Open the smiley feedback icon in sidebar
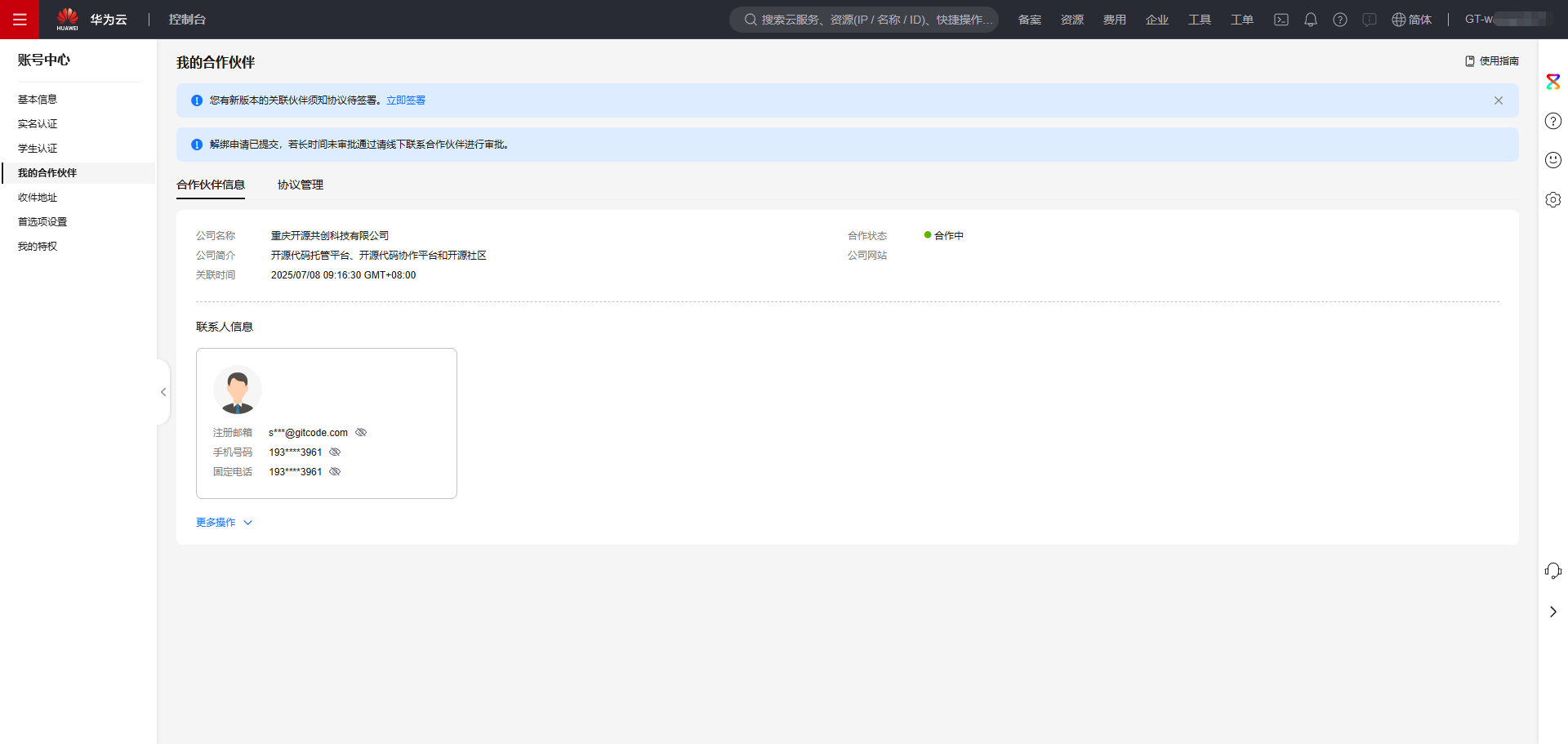 1553,160
